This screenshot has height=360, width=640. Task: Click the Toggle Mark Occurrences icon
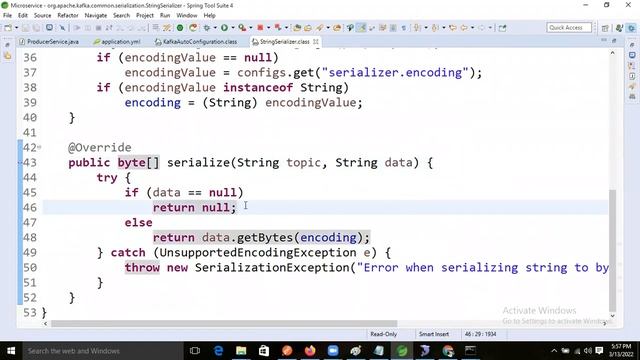point(361,28)
